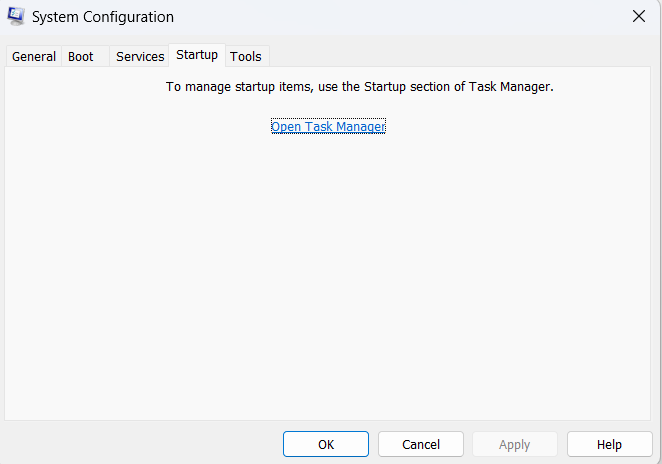The image size is (662, 464).
Task: Click the 'System Configuration' window title text
Action: pos(104,17)
